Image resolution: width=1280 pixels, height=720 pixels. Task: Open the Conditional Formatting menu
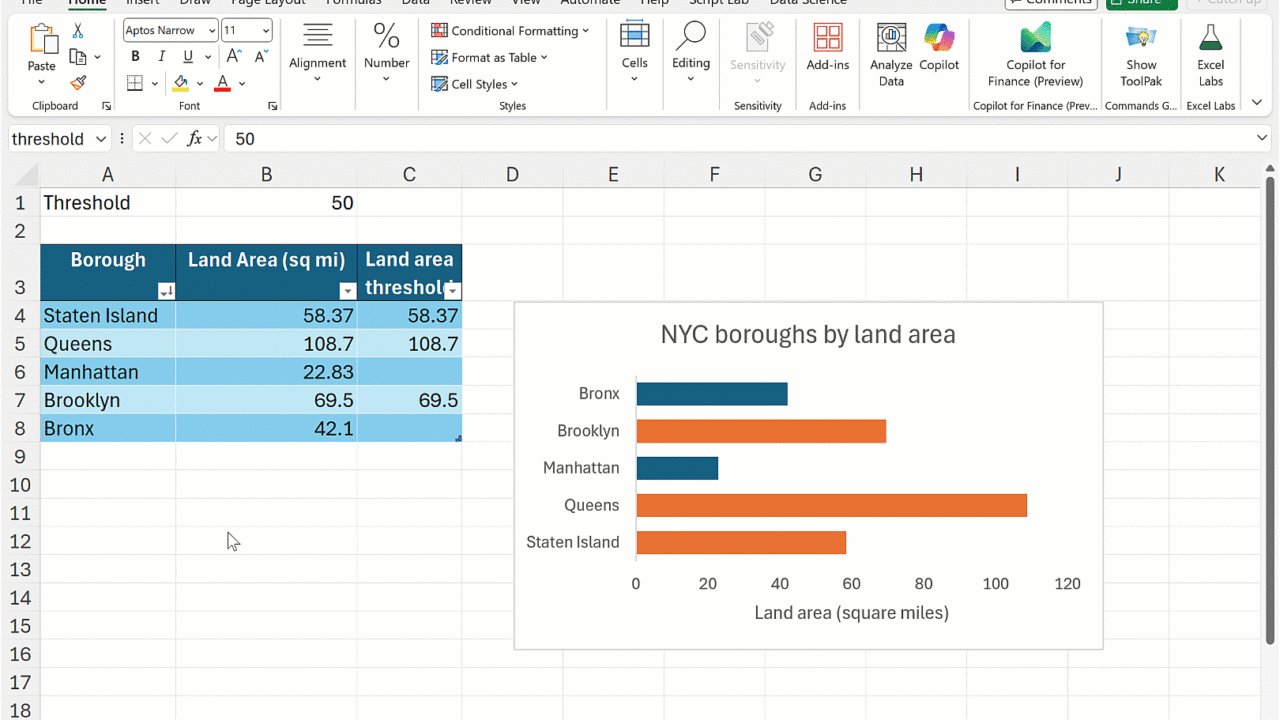[x=510, y=31]
